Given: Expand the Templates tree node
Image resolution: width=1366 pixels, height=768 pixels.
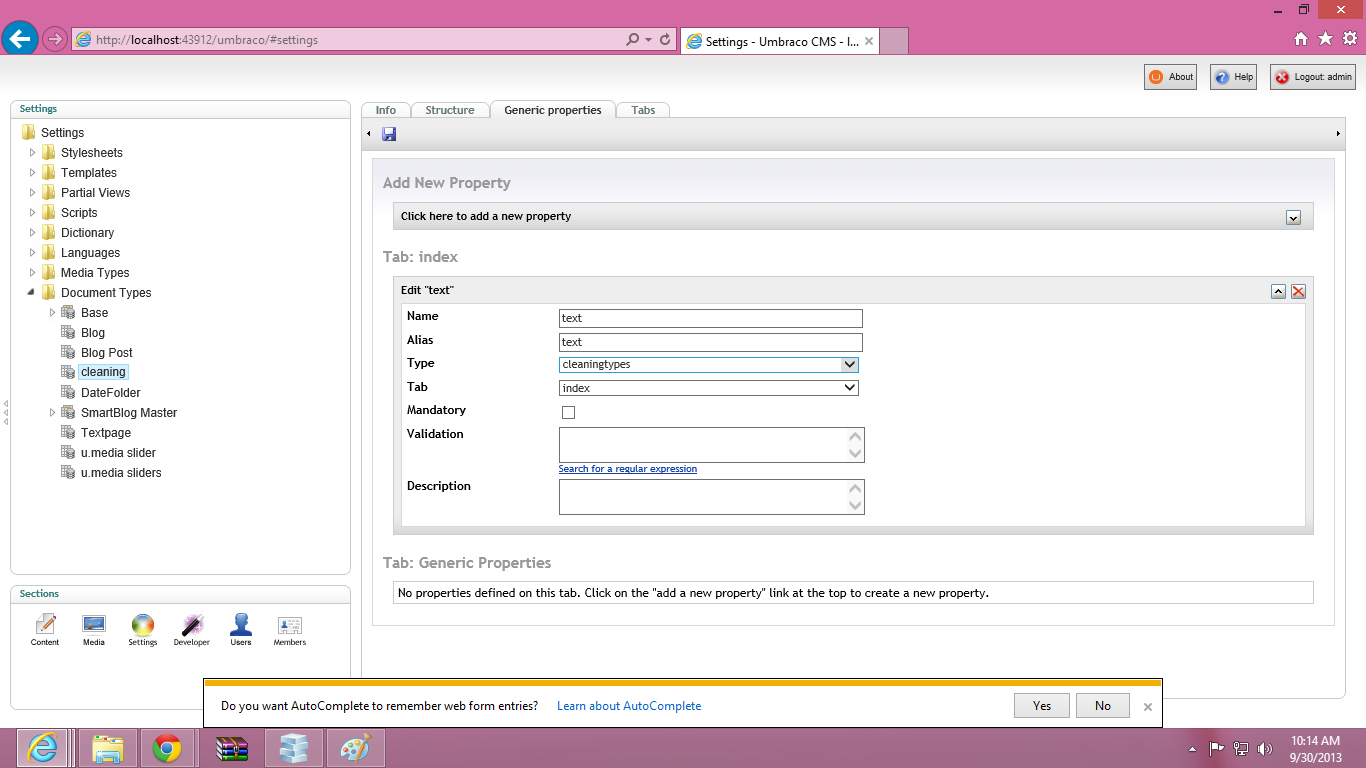Looking at the screenshot, I should click(33, 173).
